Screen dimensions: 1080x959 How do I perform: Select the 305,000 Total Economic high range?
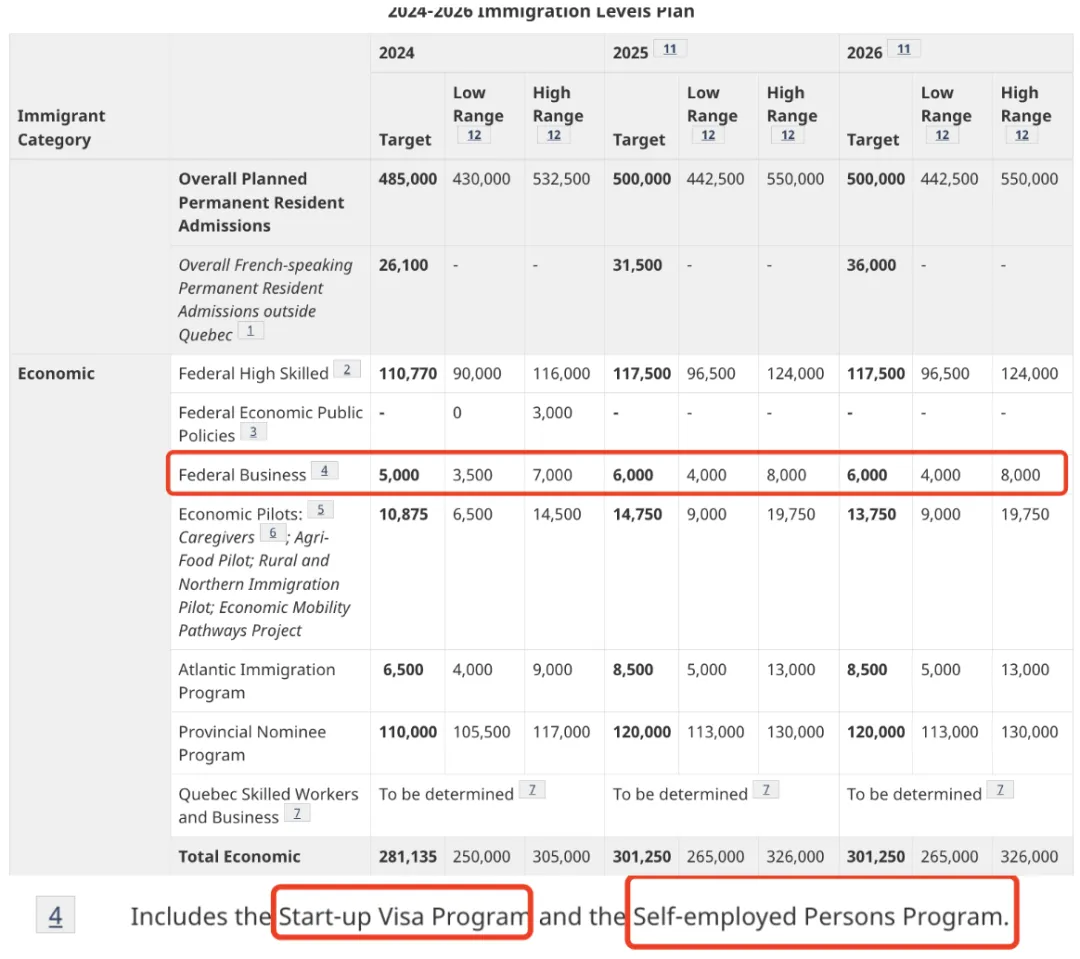[561, 857]
